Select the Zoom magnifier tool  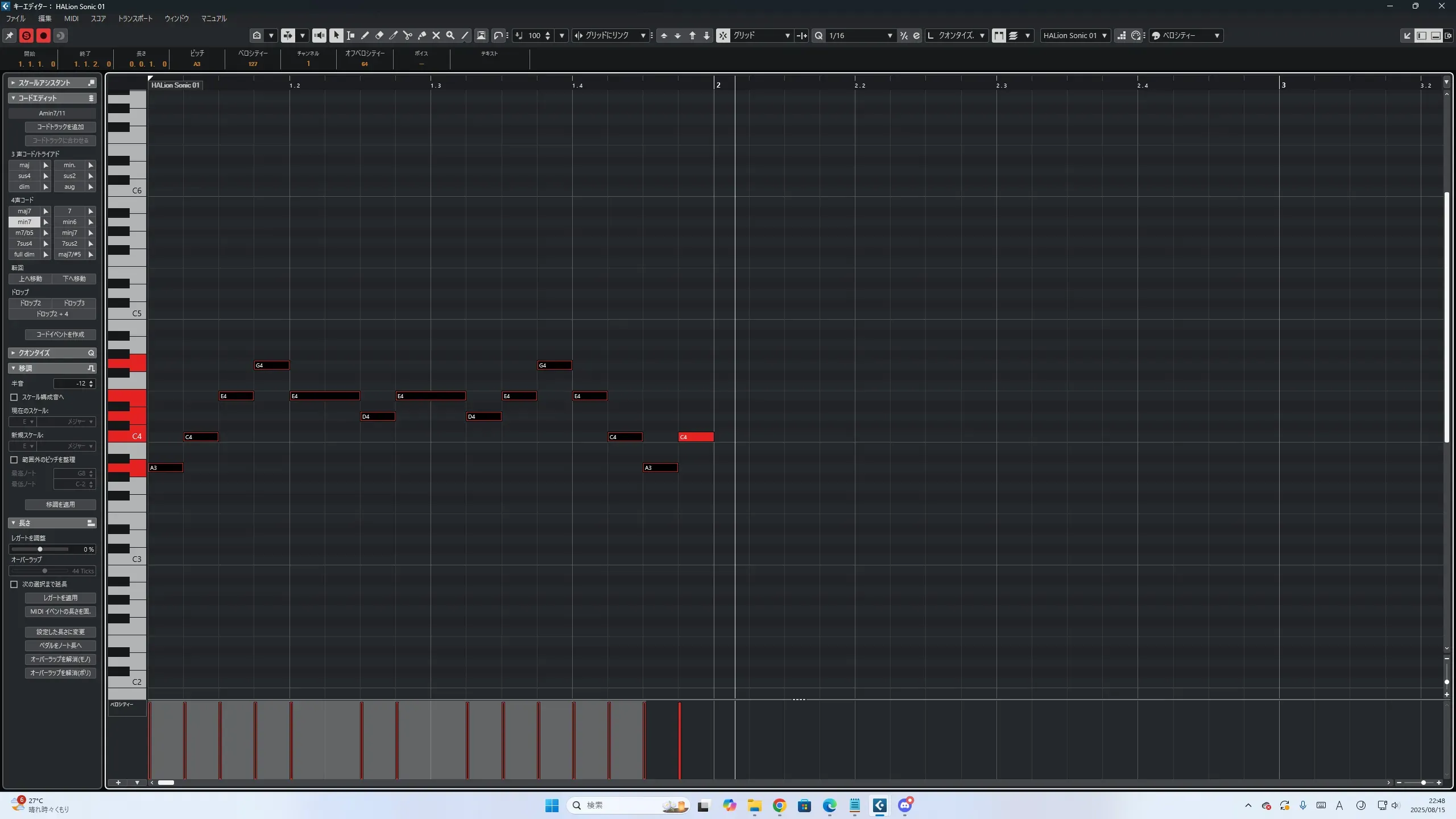tap(450, 35)
